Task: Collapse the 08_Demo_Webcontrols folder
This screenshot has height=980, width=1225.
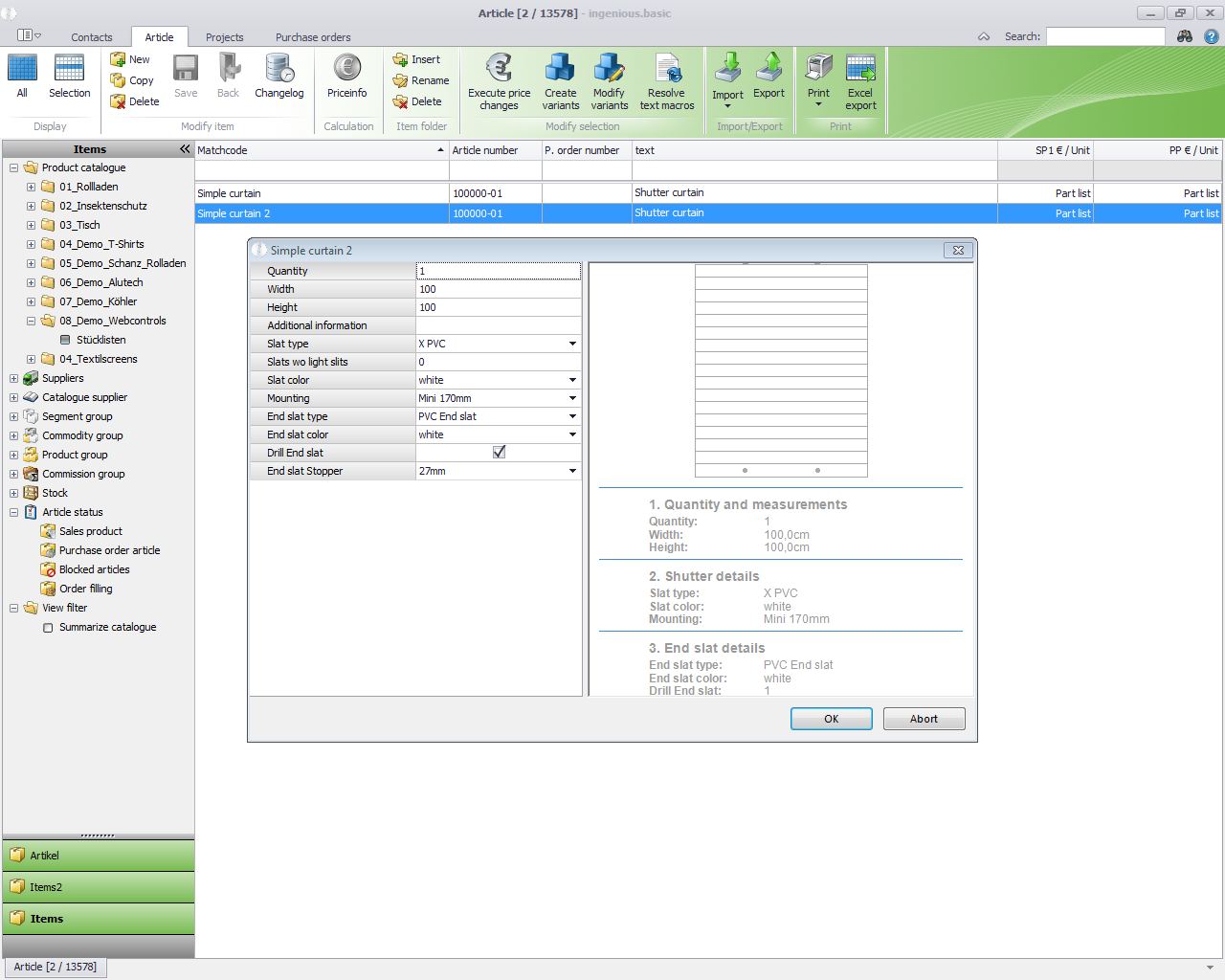Action: 31,322
